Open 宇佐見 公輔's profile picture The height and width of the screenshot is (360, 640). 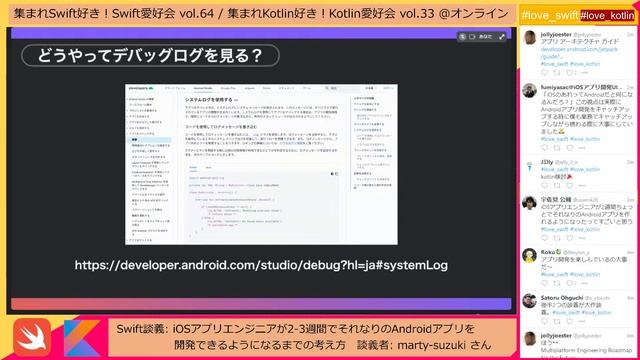(529, 203)
